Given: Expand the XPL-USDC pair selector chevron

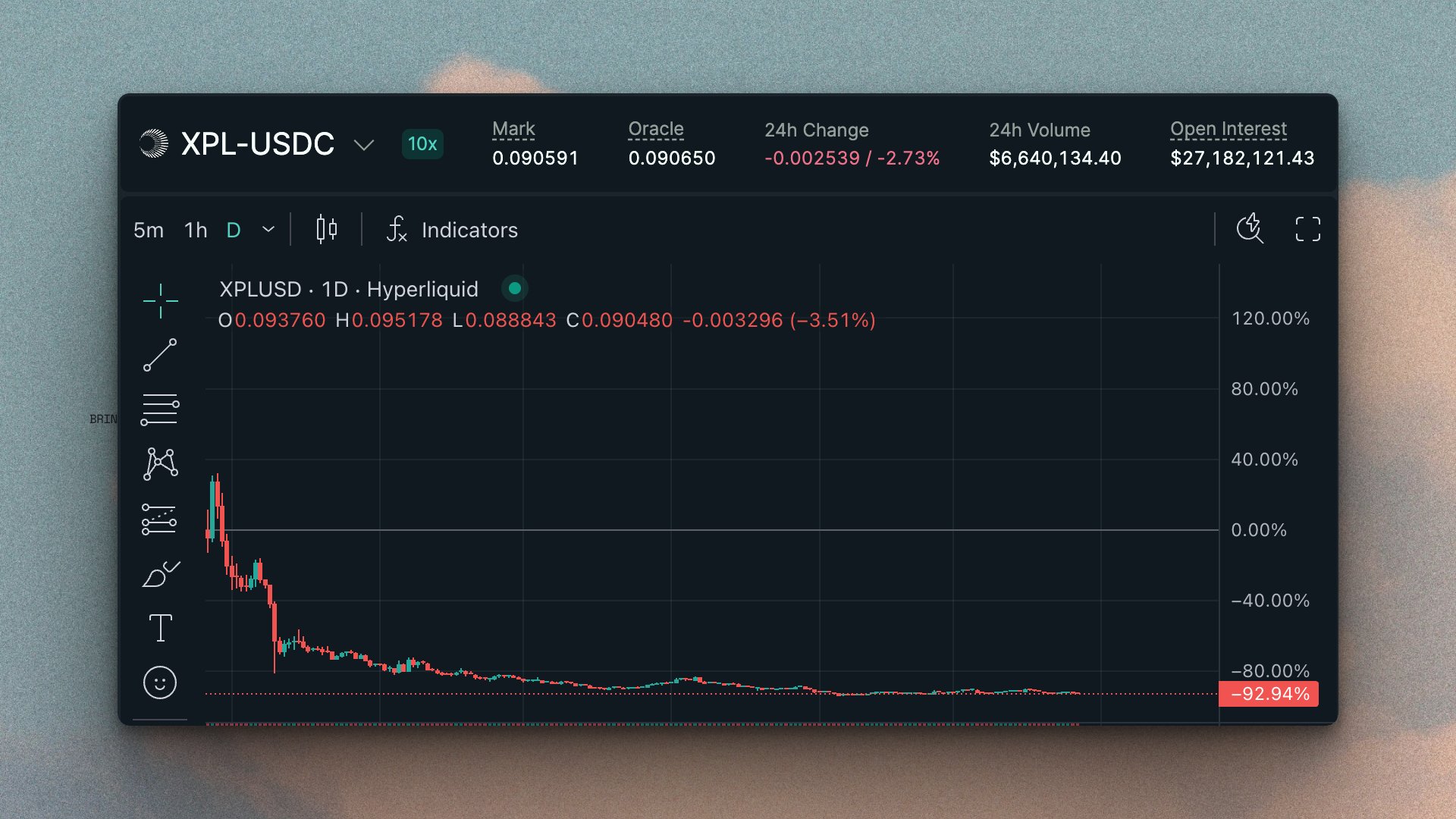Looking at the screenshot, I should coord(364,145).
